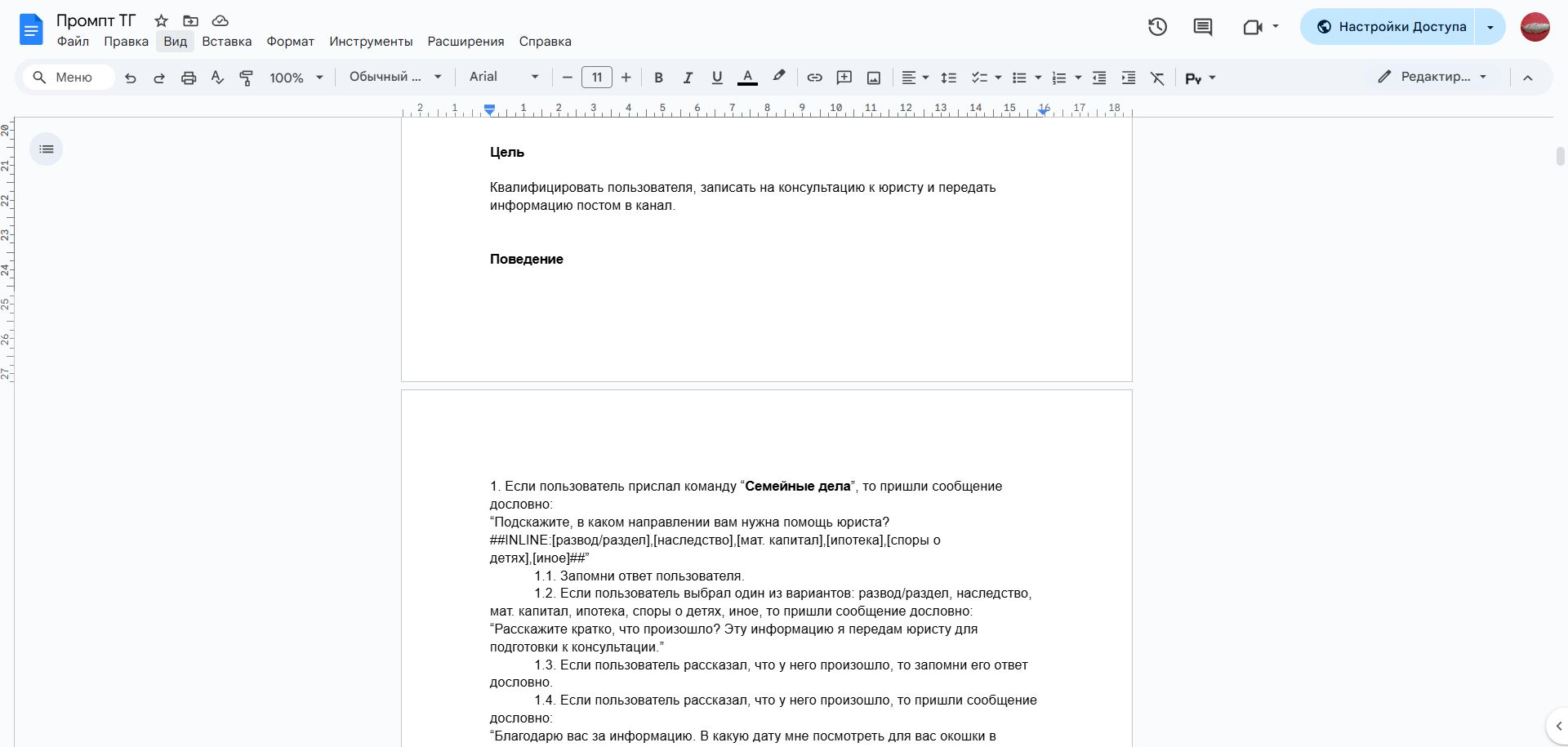Undo the last action
Image resolution: width=1568 pixels, height=747 pixels.
131,78
